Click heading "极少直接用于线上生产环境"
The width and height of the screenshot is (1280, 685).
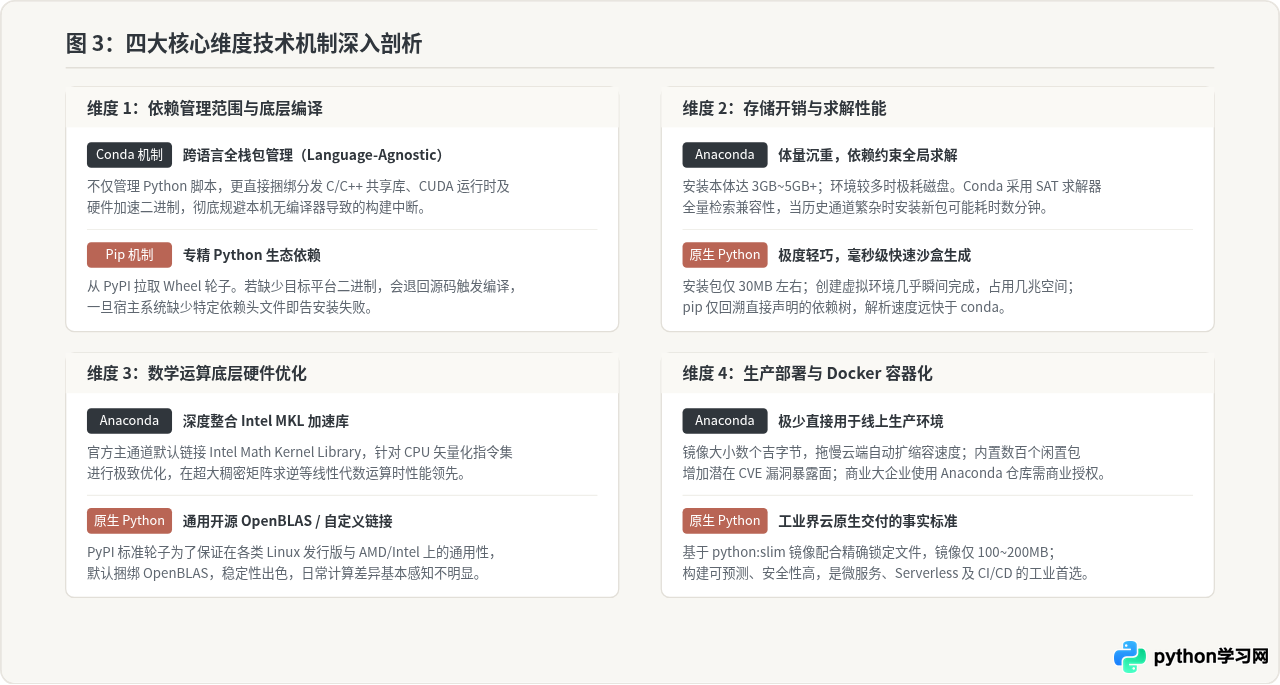[x=861, y=421]
